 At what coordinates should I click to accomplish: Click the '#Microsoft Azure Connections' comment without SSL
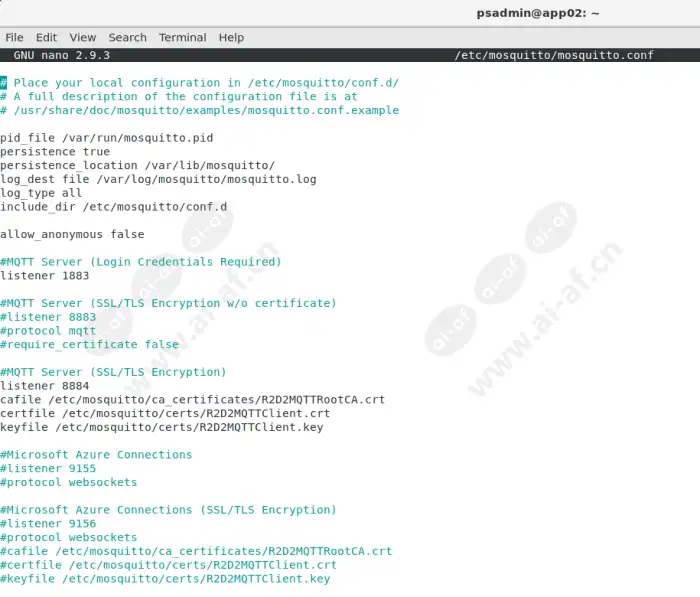click(x=96, y=455)
